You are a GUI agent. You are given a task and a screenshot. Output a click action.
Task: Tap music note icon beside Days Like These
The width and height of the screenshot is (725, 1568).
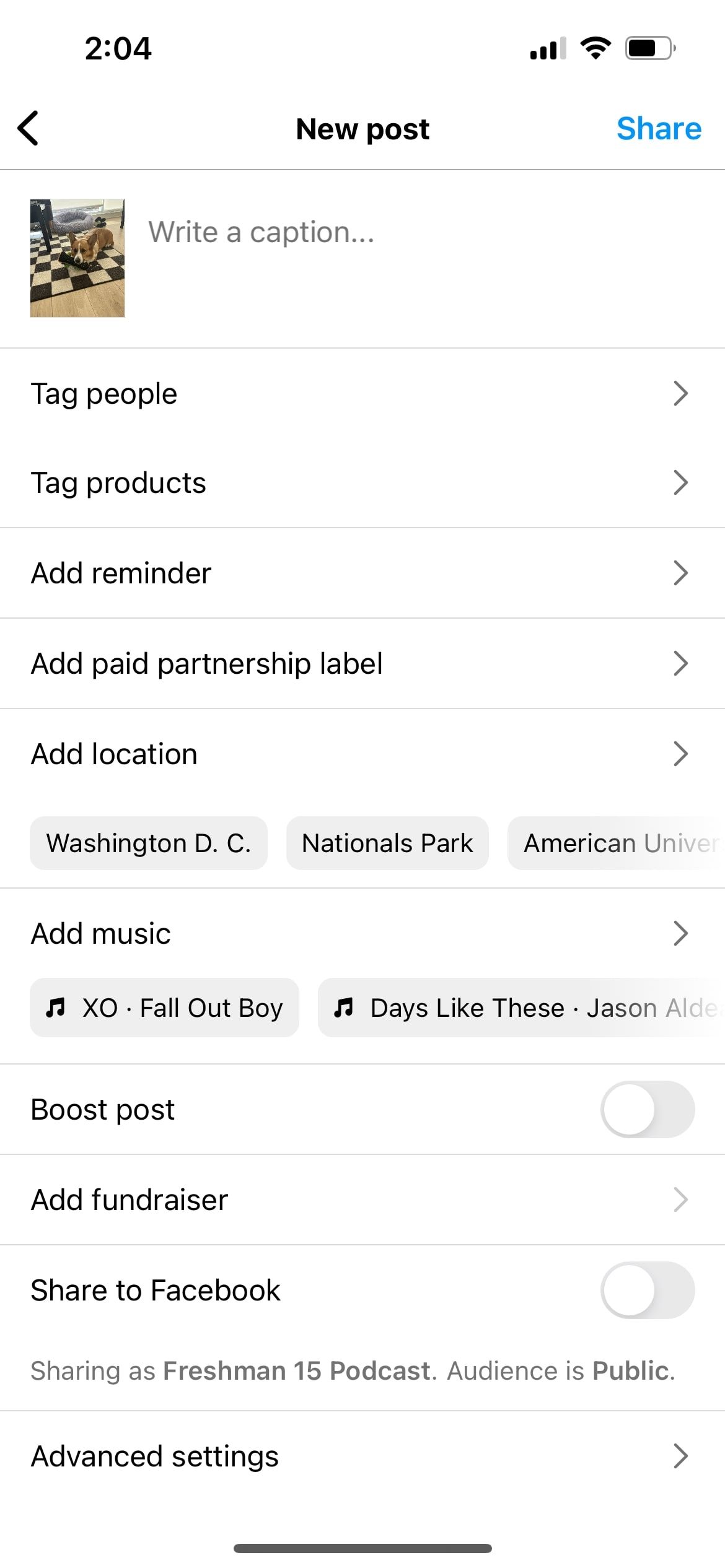[x=344, y=1008]
